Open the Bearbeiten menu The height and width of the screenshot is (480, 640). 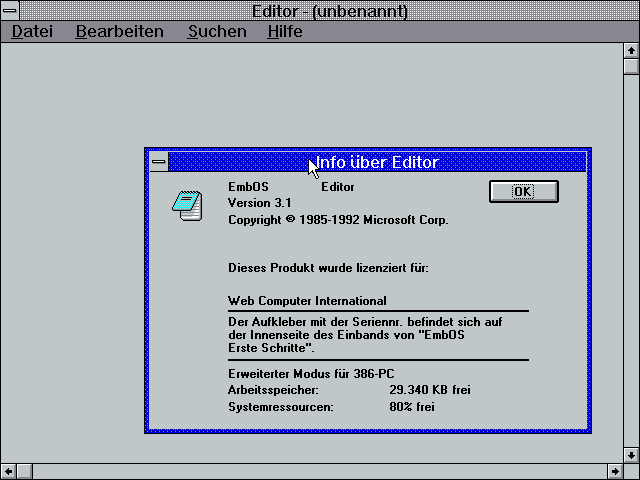click(119, 31)
